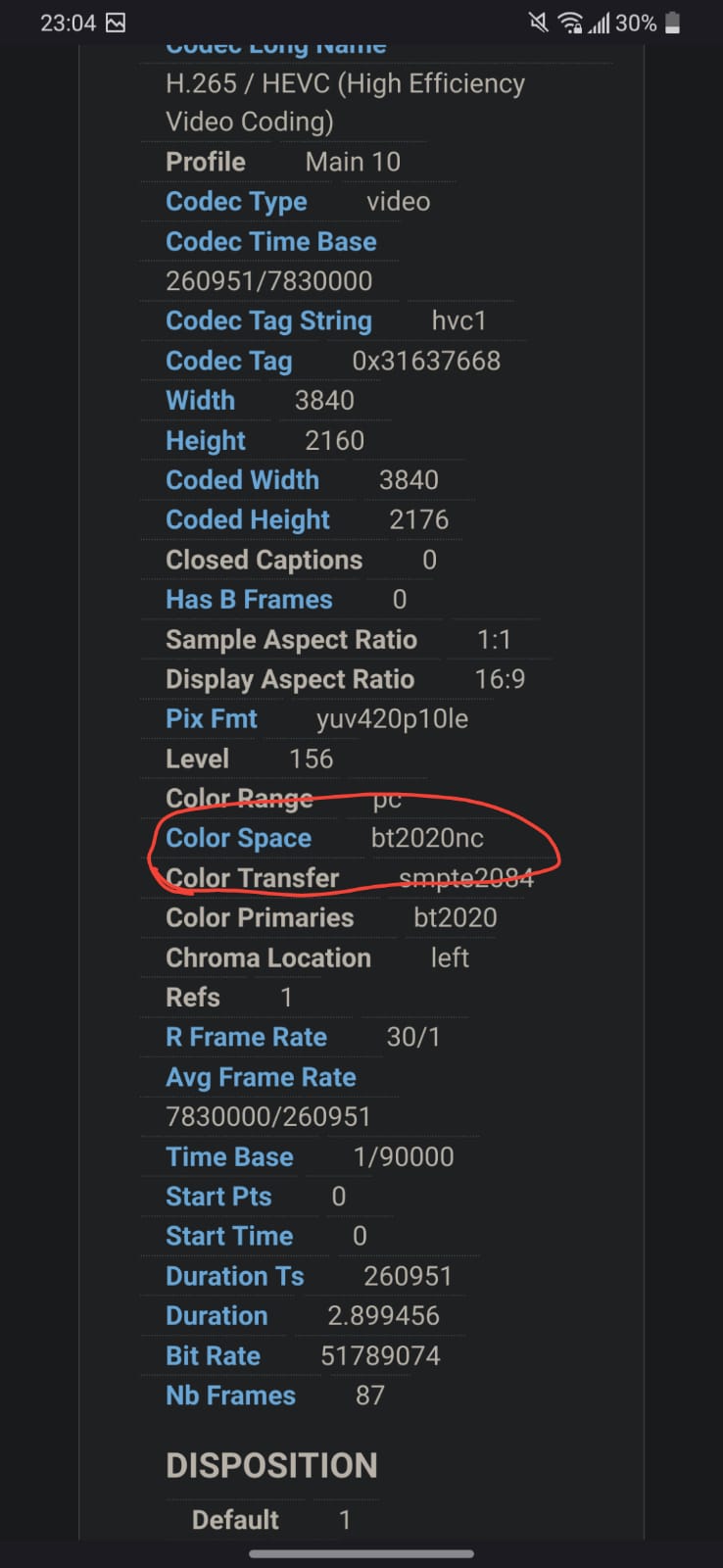This screenshot has width=723, height=1568.
Task: Click the Has B Frames link
Action: (x=249, y=599)
